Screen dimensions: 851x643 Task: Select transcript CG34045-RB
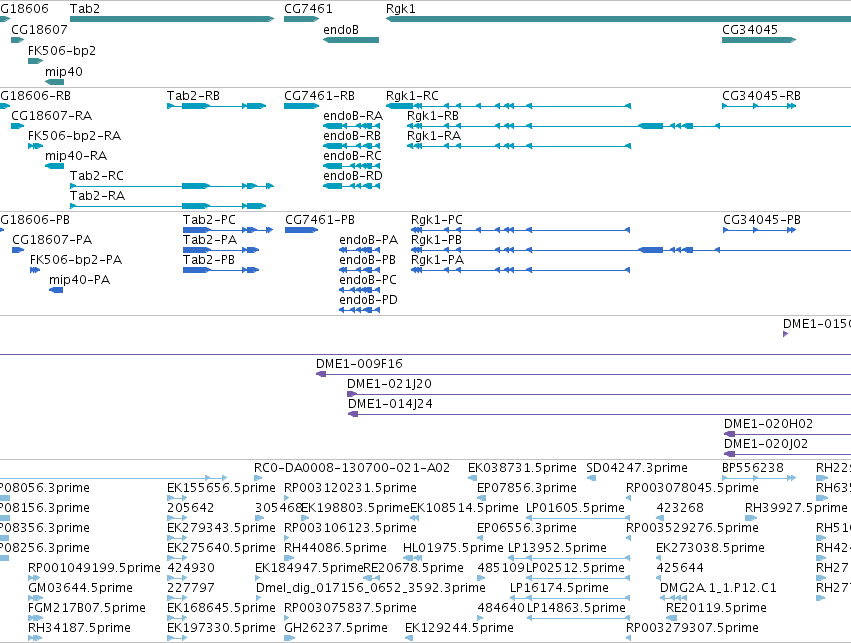pos(761,96)
